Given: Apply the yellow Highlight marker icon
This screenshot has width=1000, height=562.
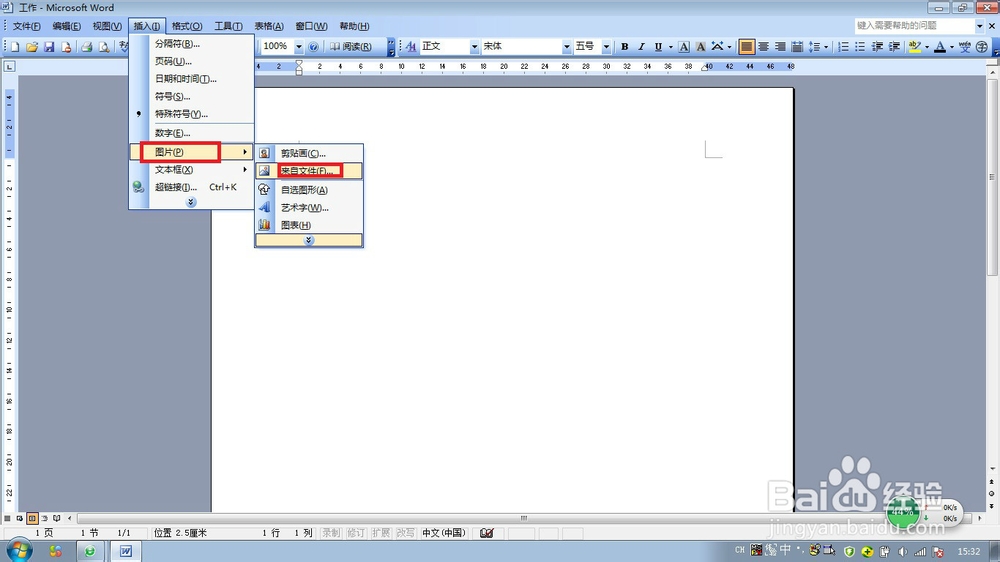Looking at the screenshot, I should [915, 47].
